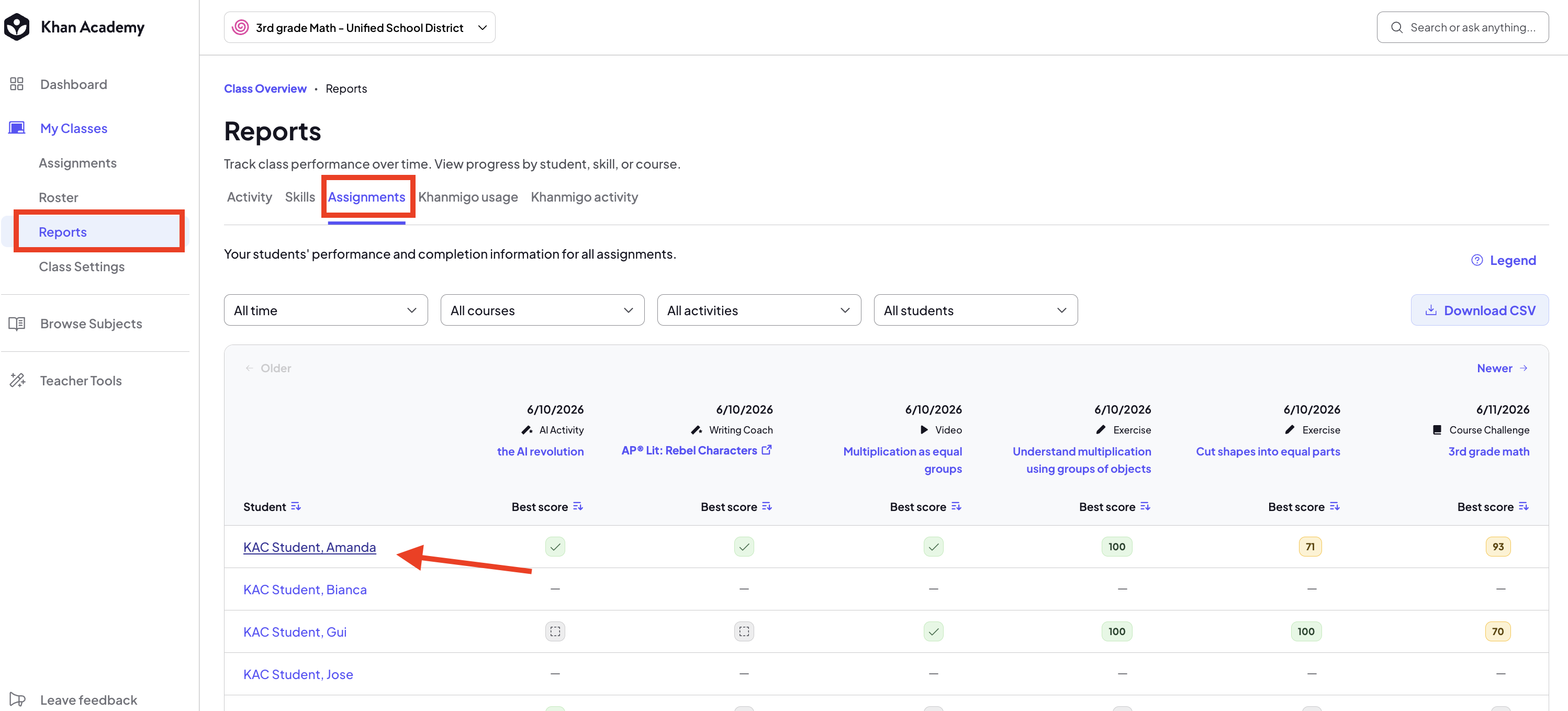1568x711 pixels.
Task: Open Class Settings in the sidebar
Action: (82, 266)
